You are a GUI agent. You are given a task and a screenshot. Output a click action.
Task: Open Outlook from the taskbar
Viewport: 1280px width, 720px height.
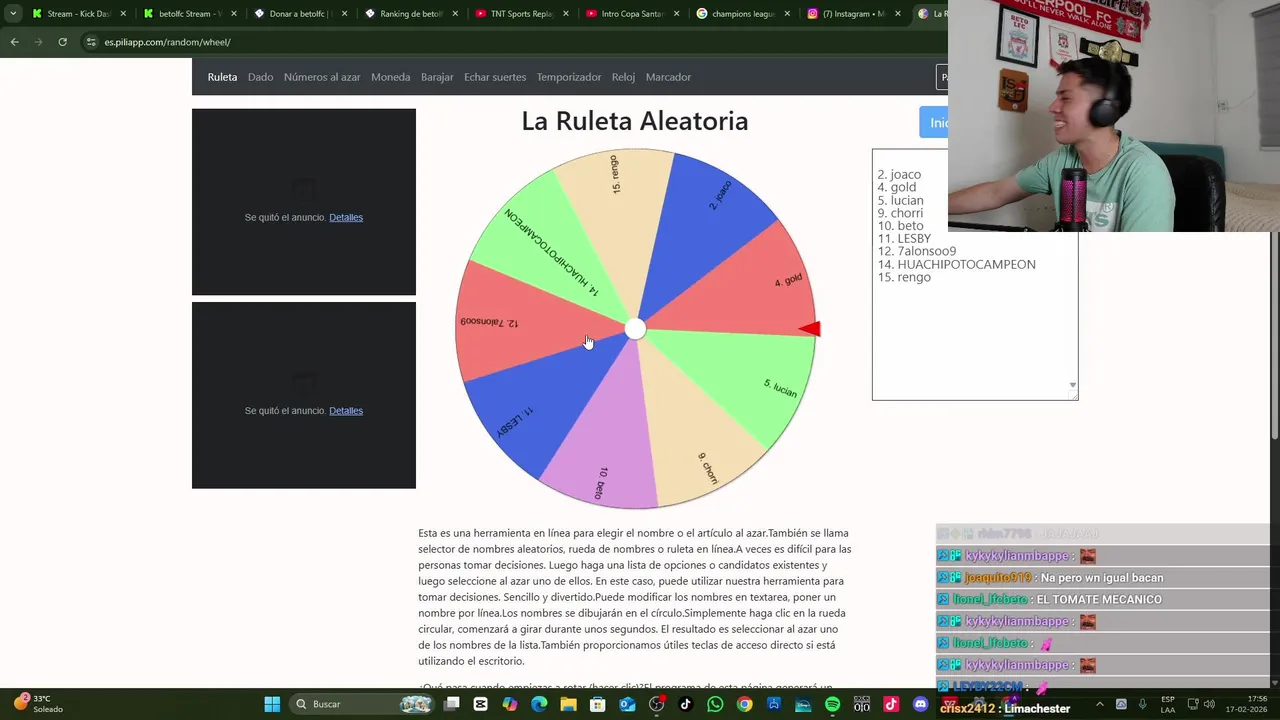pyautogui.click(x=627, y=704)
